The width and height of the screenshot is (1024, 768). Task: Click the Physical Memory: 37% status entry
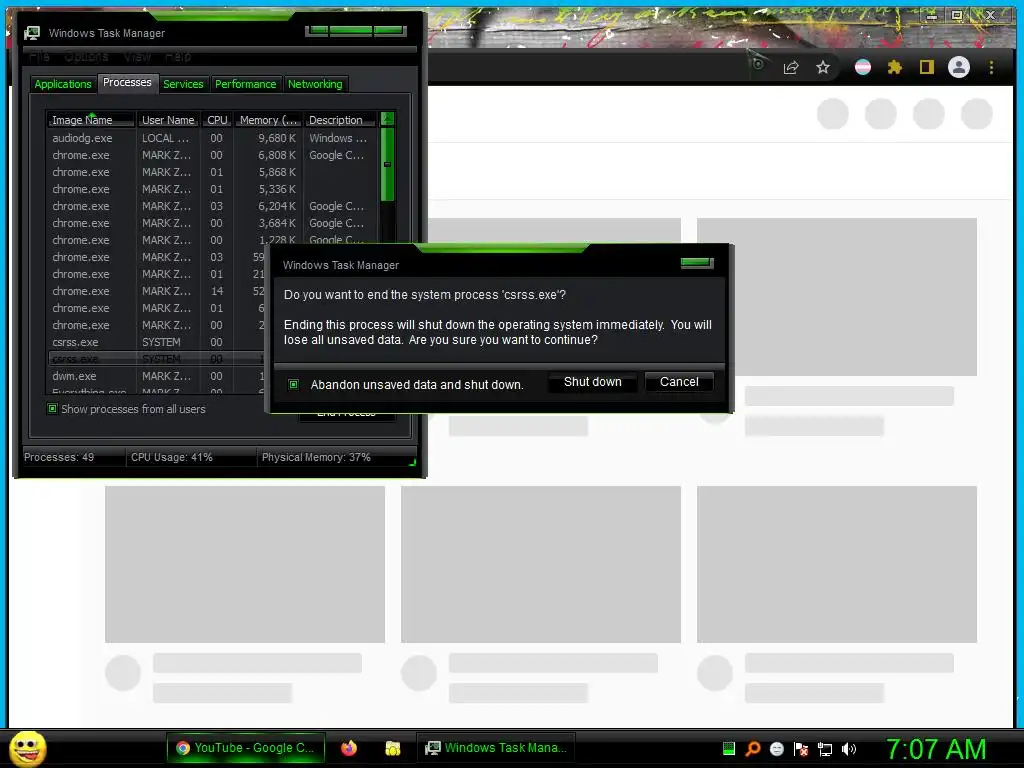(316, 457)
